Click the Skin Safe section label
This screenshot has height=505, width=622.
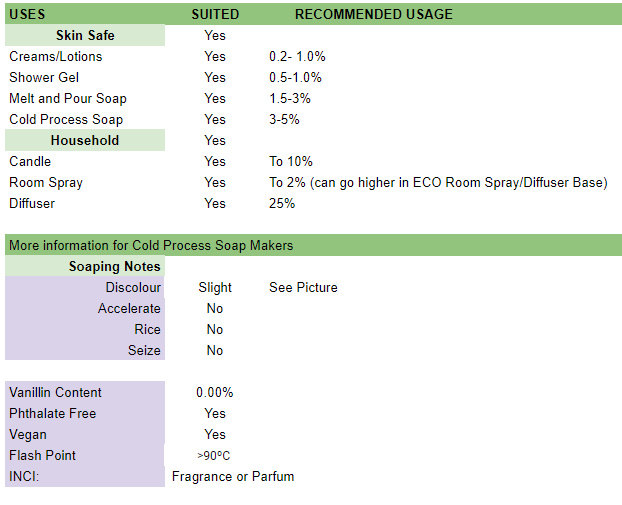click(85, 35)
